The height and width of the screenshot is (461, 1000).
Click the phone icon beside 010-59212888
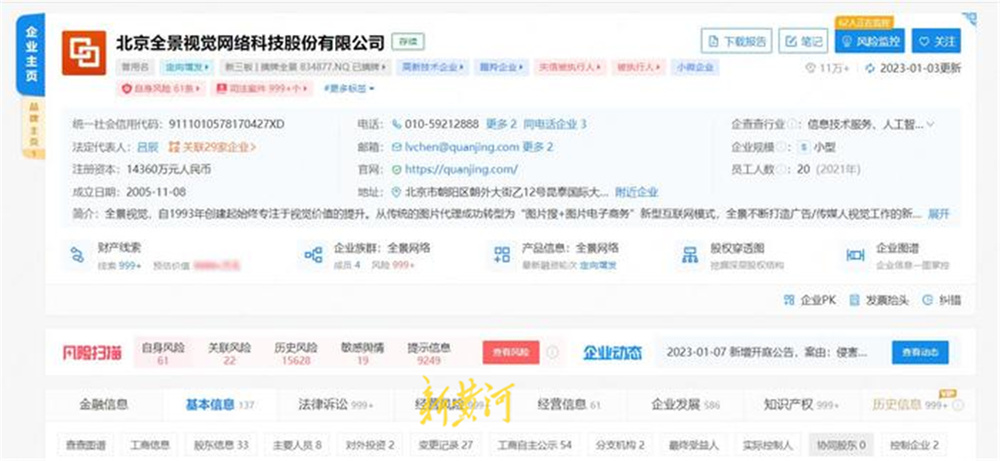397,124
